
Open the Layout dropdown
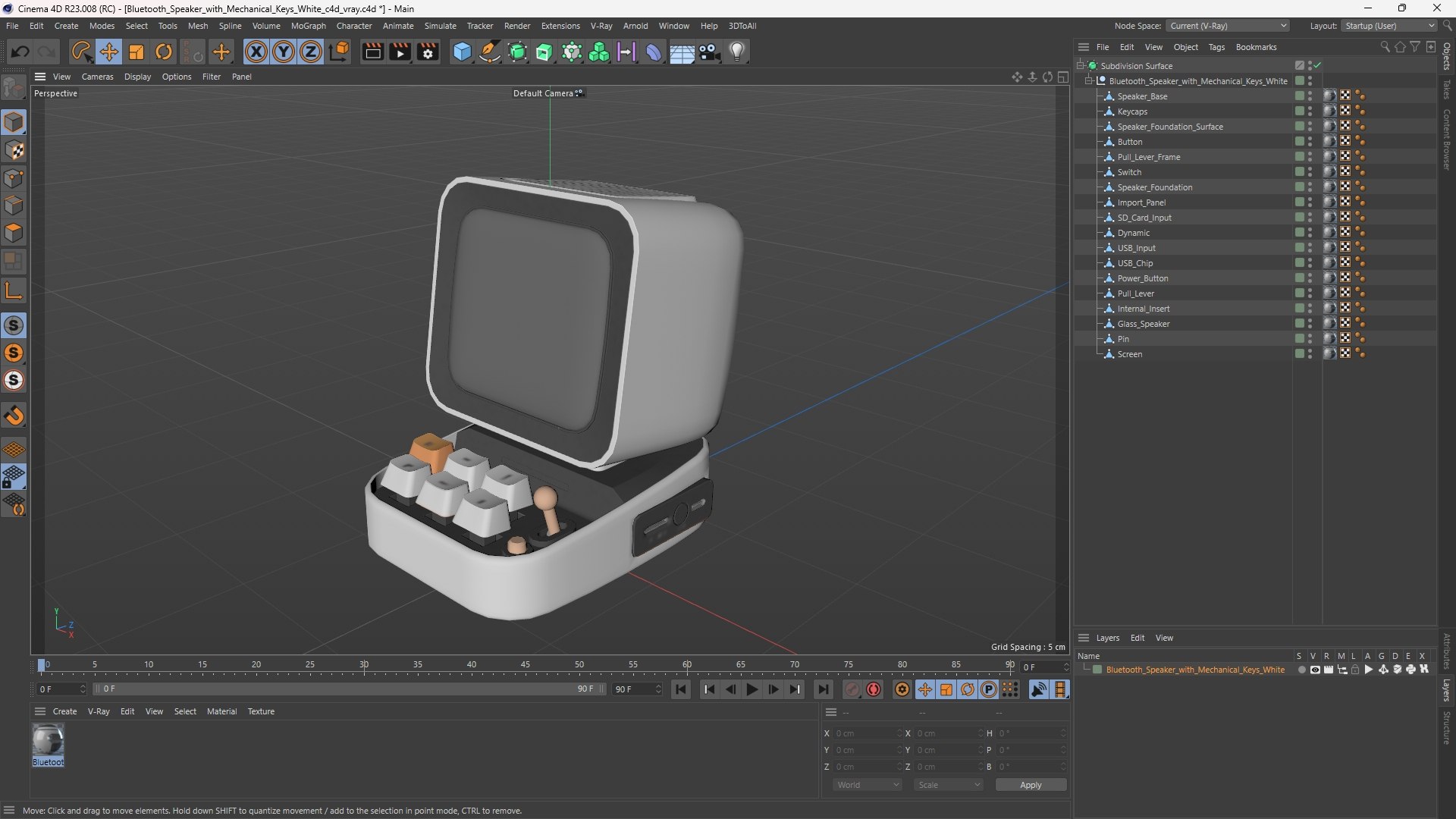(x=1389, y=26)
